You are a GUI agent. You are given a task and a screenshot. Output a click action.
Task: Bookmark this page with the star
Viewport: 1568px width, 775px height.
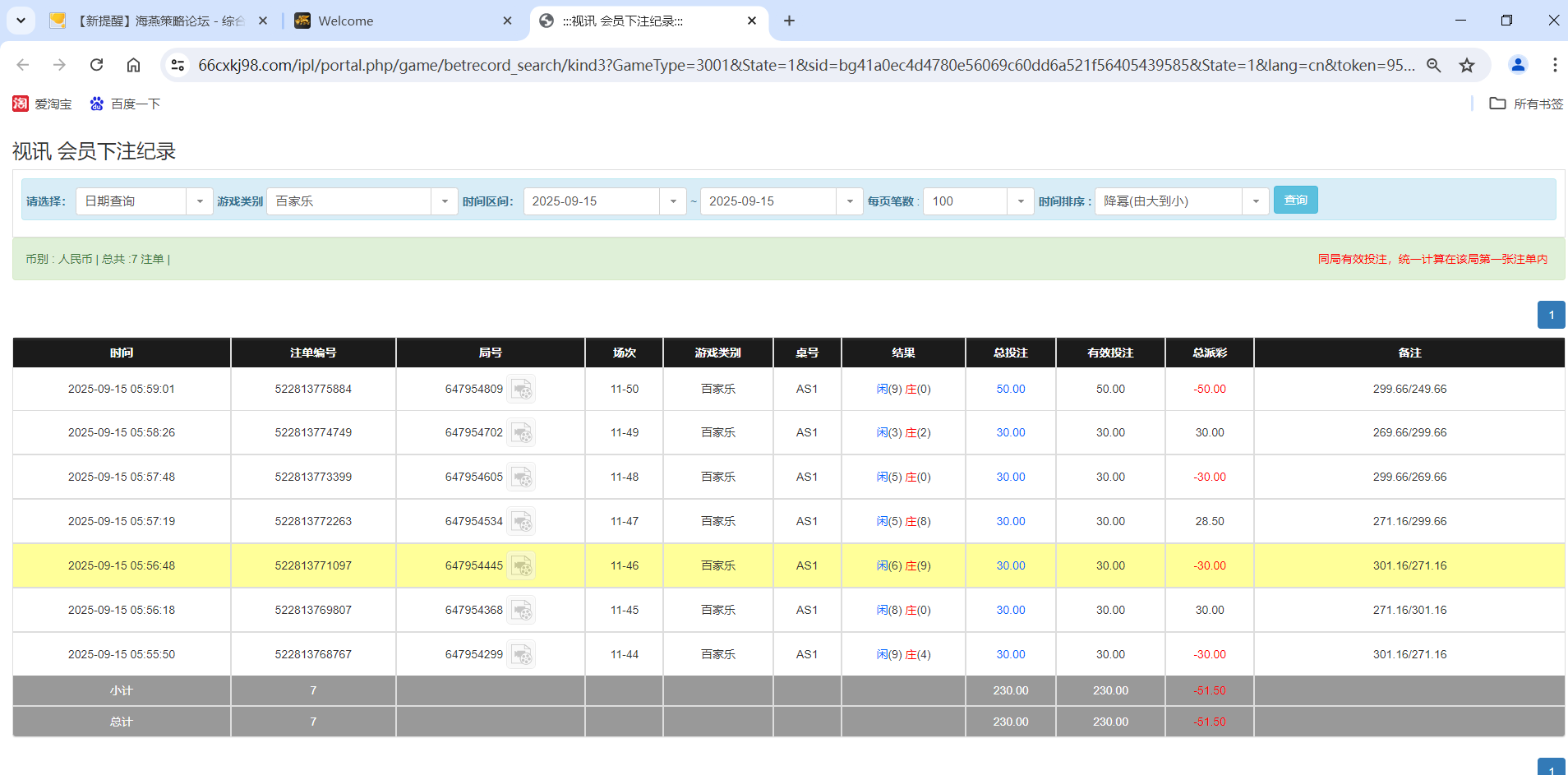1467,65
